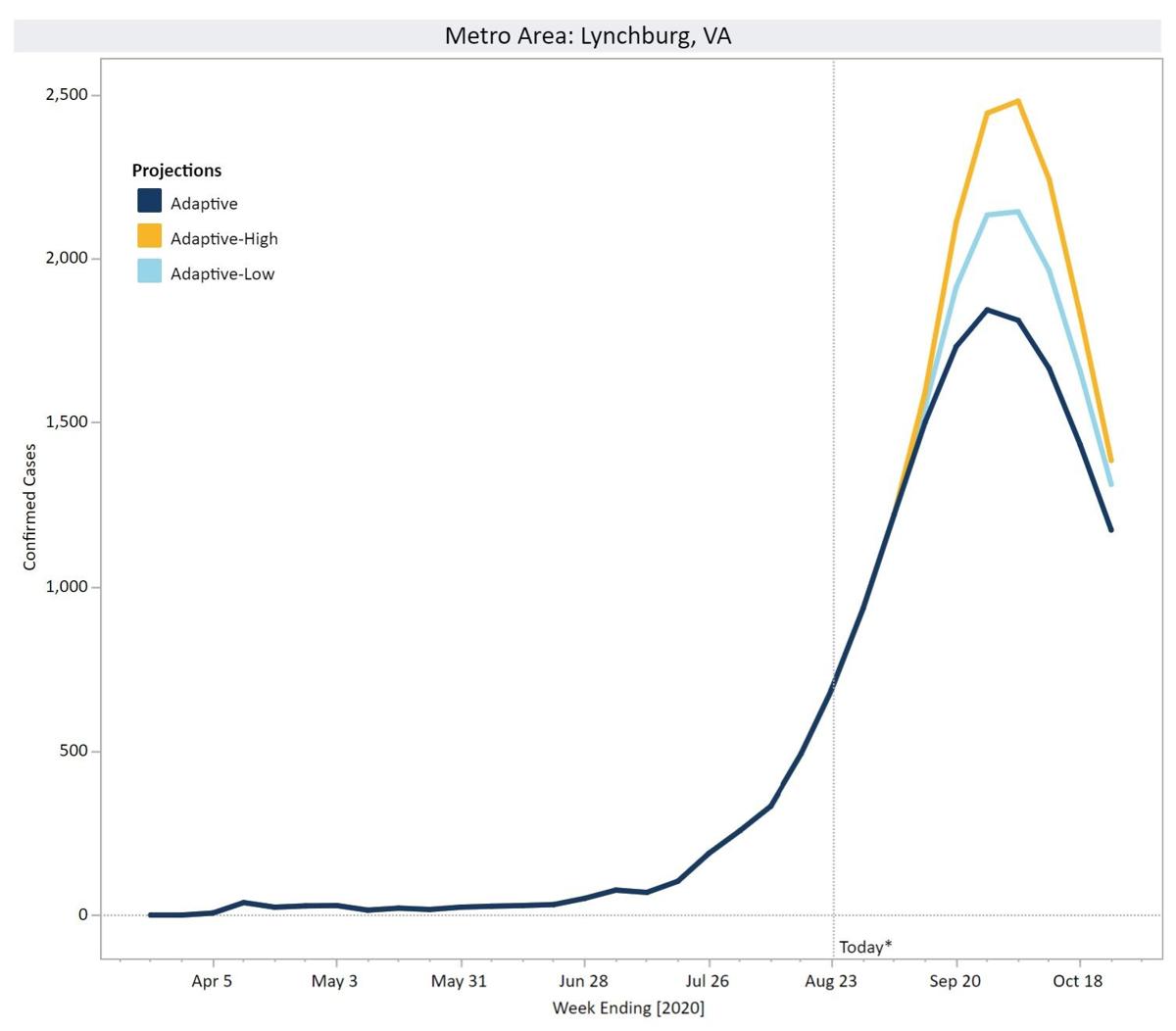Viewport: 1176px width, 1031px height.
Task: Select the Adaptive-Low legend label
Action: [x=222, y=274]
